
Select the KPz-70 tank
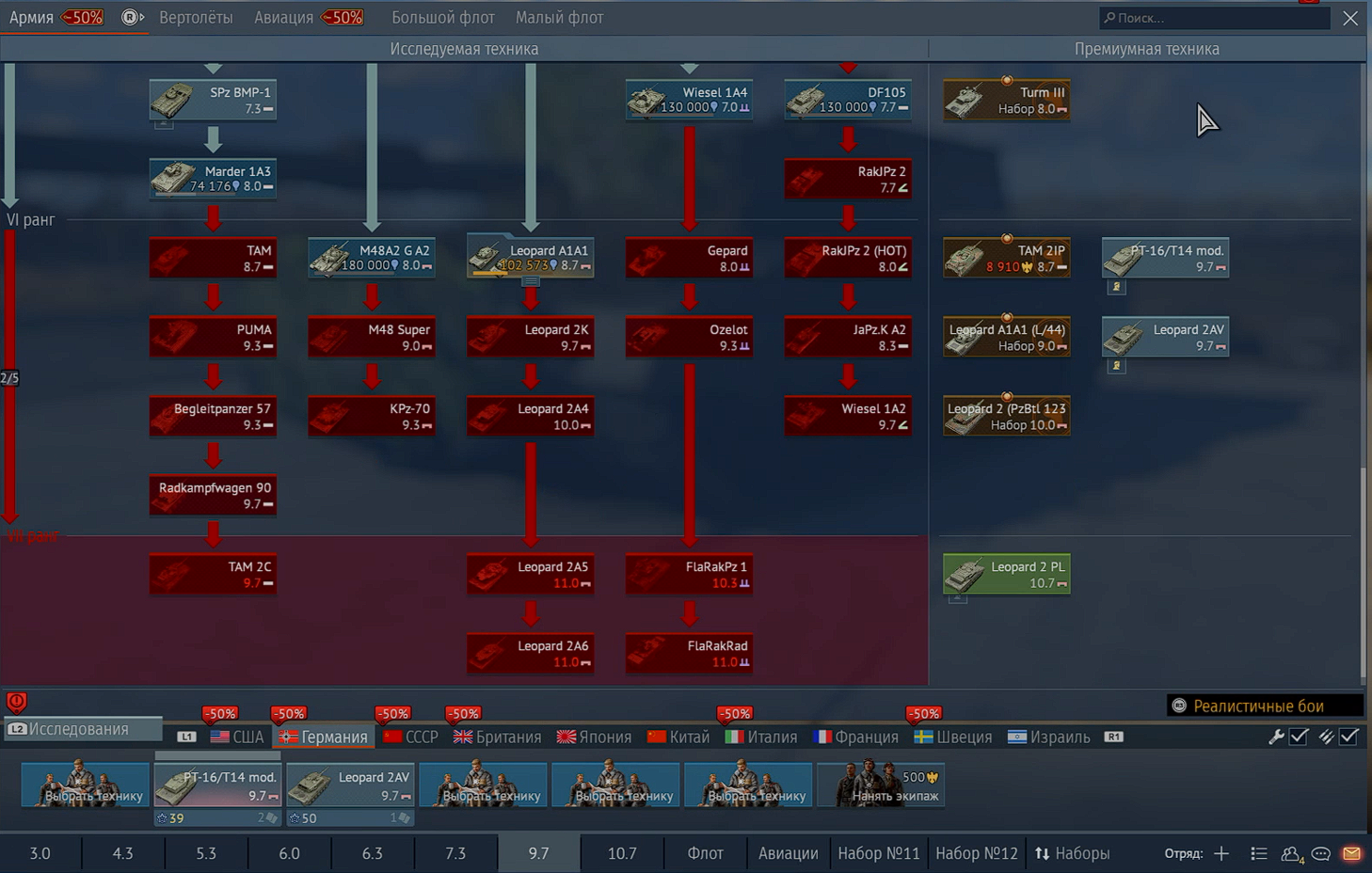(372, 416)
